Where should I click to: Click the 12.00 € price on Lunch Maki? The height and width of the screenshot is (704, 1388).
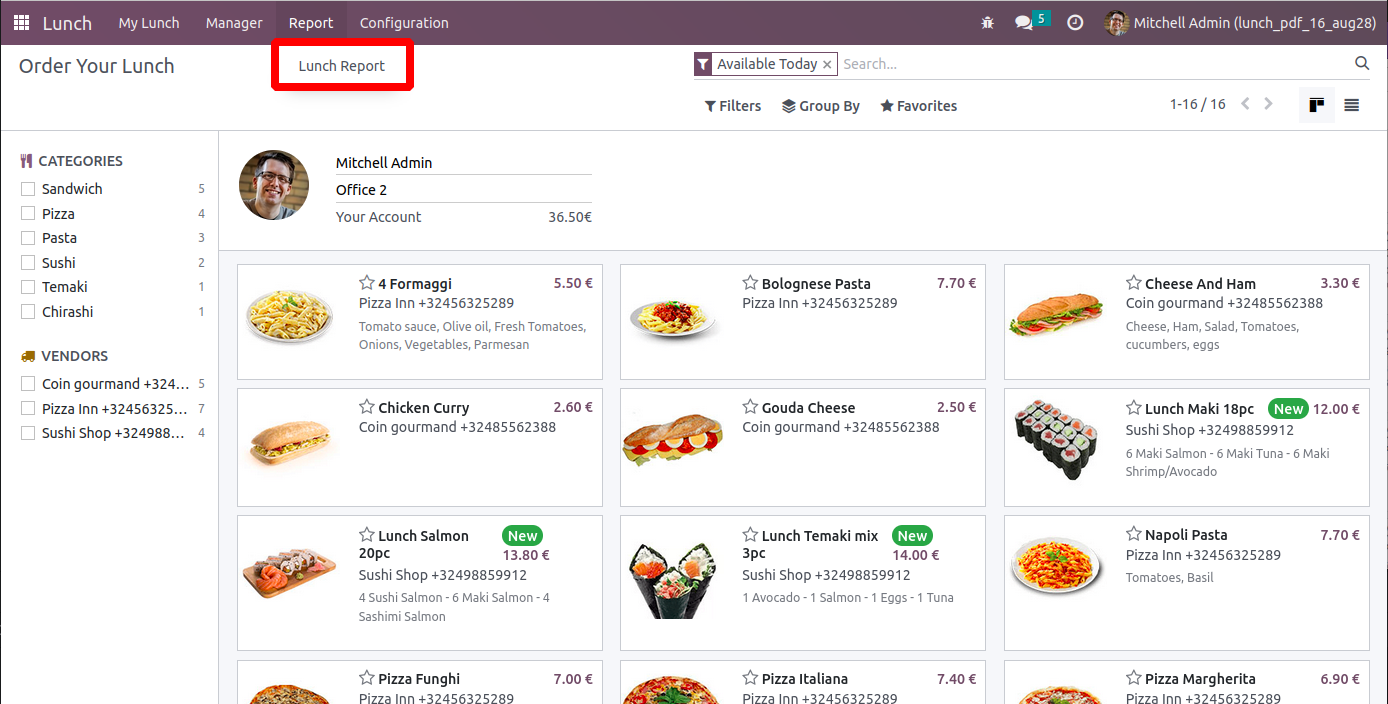coord(1336,408)
